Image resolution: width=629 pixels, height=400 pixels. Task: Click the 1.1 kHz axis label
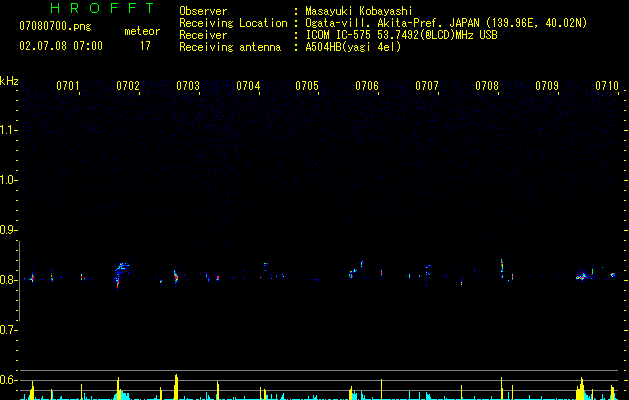(8, 130)
